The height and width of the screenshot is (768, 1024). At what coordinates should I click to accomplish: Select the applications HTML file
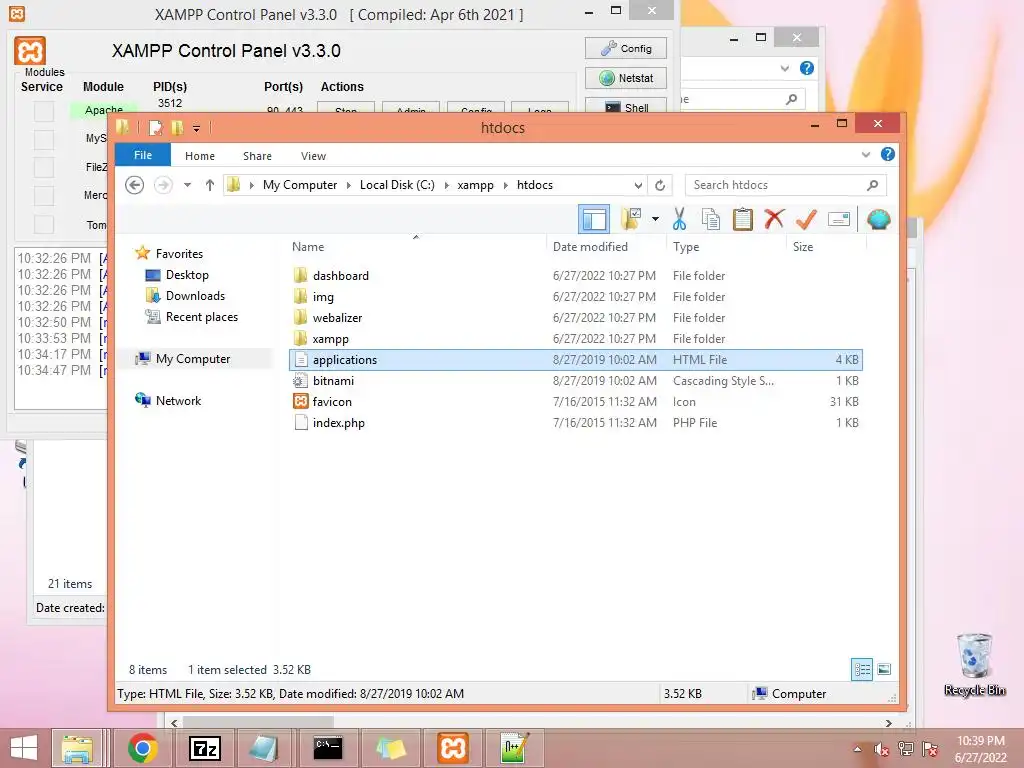point(575,360)
